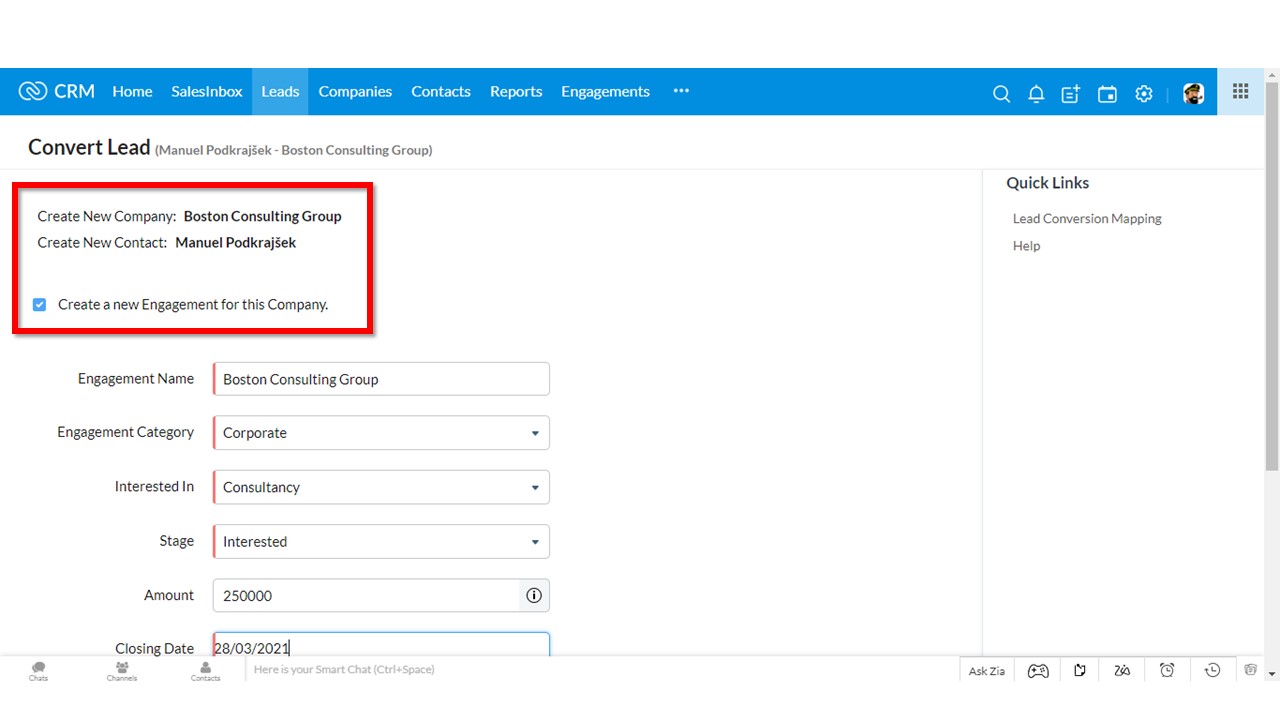
Task: Open the settings gear icon
Action: click(1144, 93)
